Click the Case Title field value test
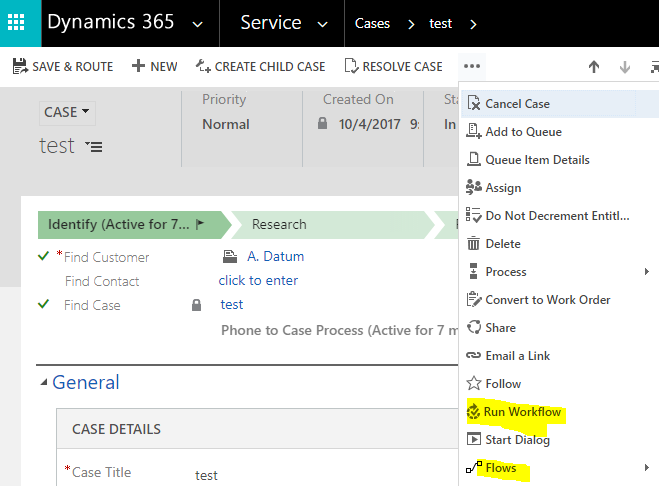This screenshot has height=486, width=659. pos(206,475)
